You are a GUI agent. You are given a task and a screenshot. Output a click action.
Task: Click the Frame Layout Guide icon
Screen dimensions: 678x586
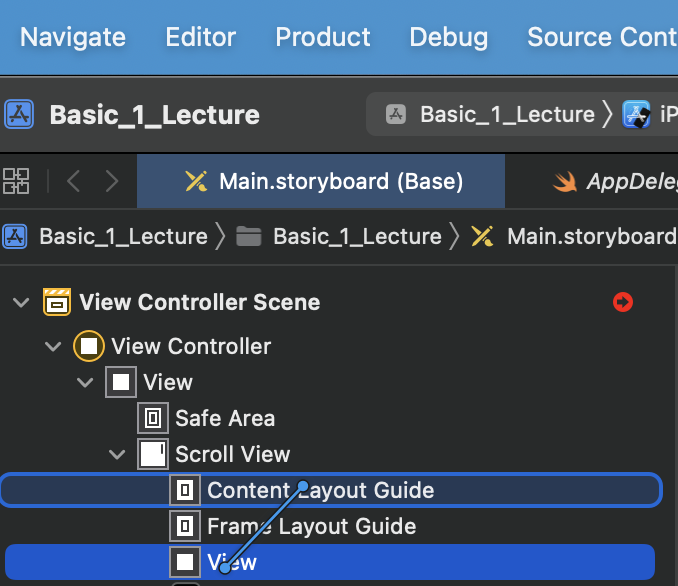click(x=185, y=526)
